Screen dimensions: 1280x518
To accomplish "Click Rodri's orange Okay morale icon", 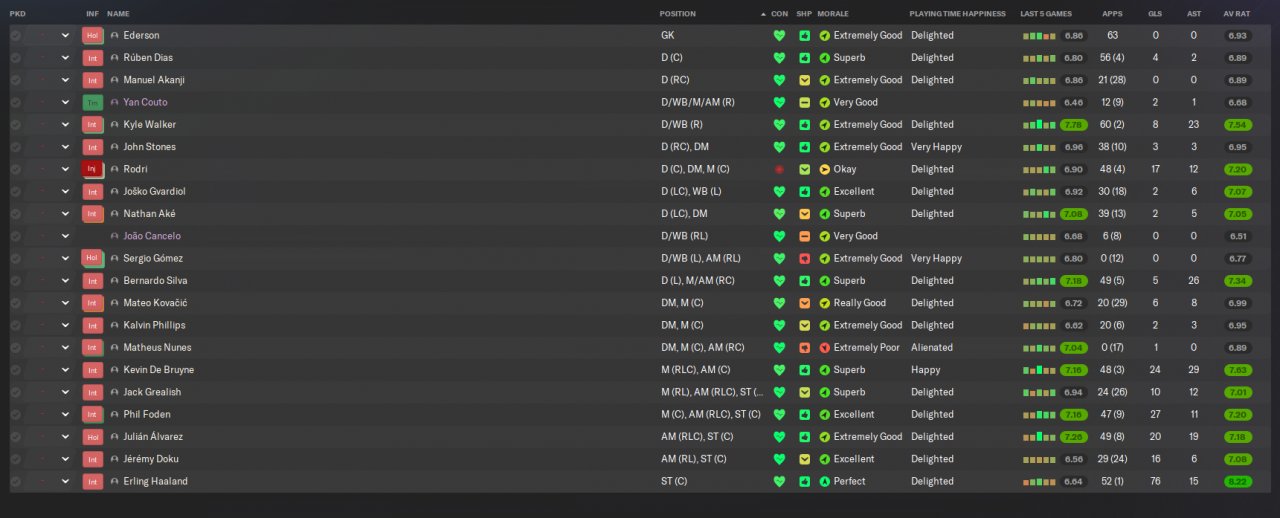I will (x=825, y=169).
